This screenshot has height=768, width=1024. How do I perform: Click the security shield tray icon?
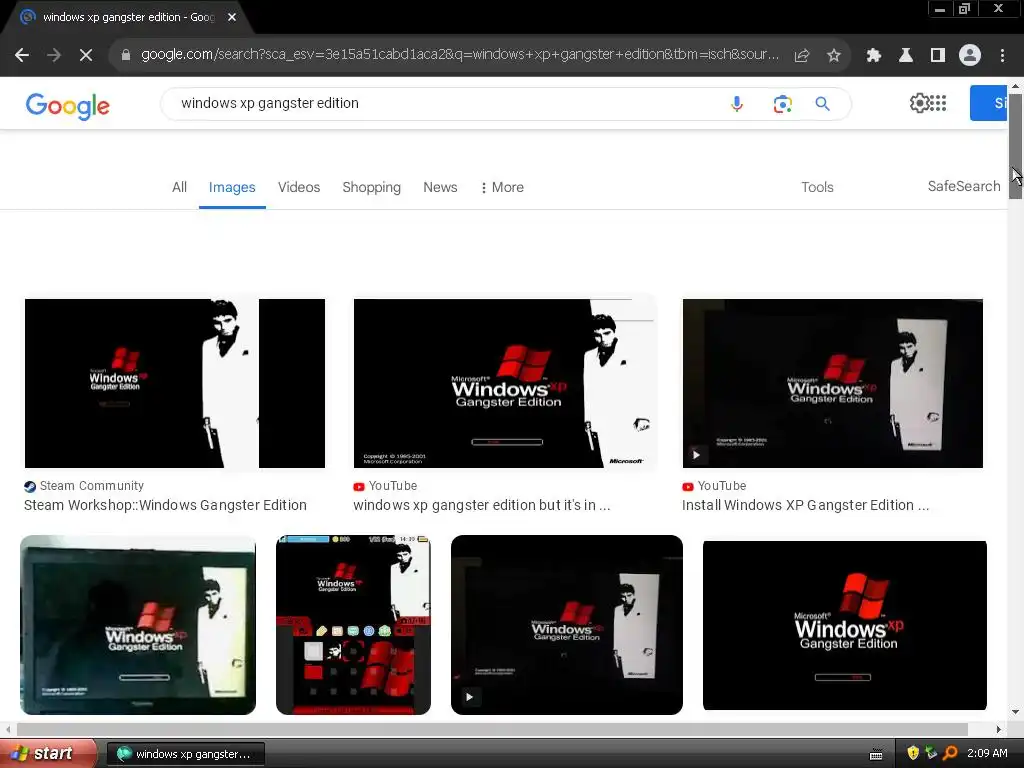(x=912, y=753)
